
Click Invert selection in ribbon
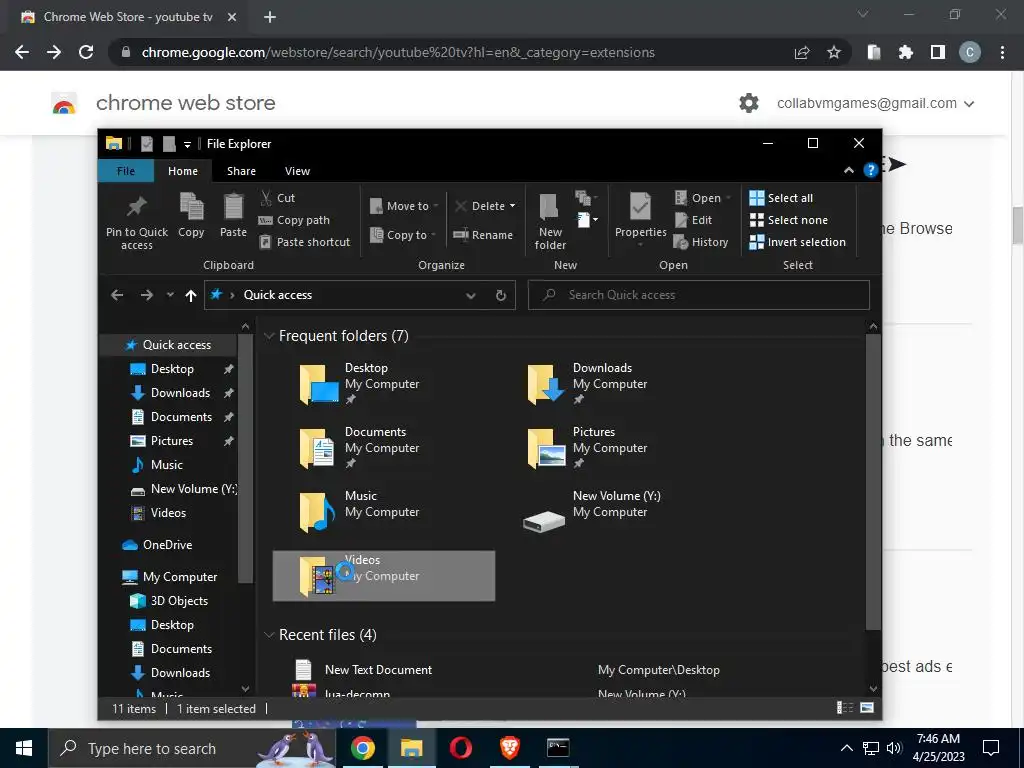[x=797, y=242]
